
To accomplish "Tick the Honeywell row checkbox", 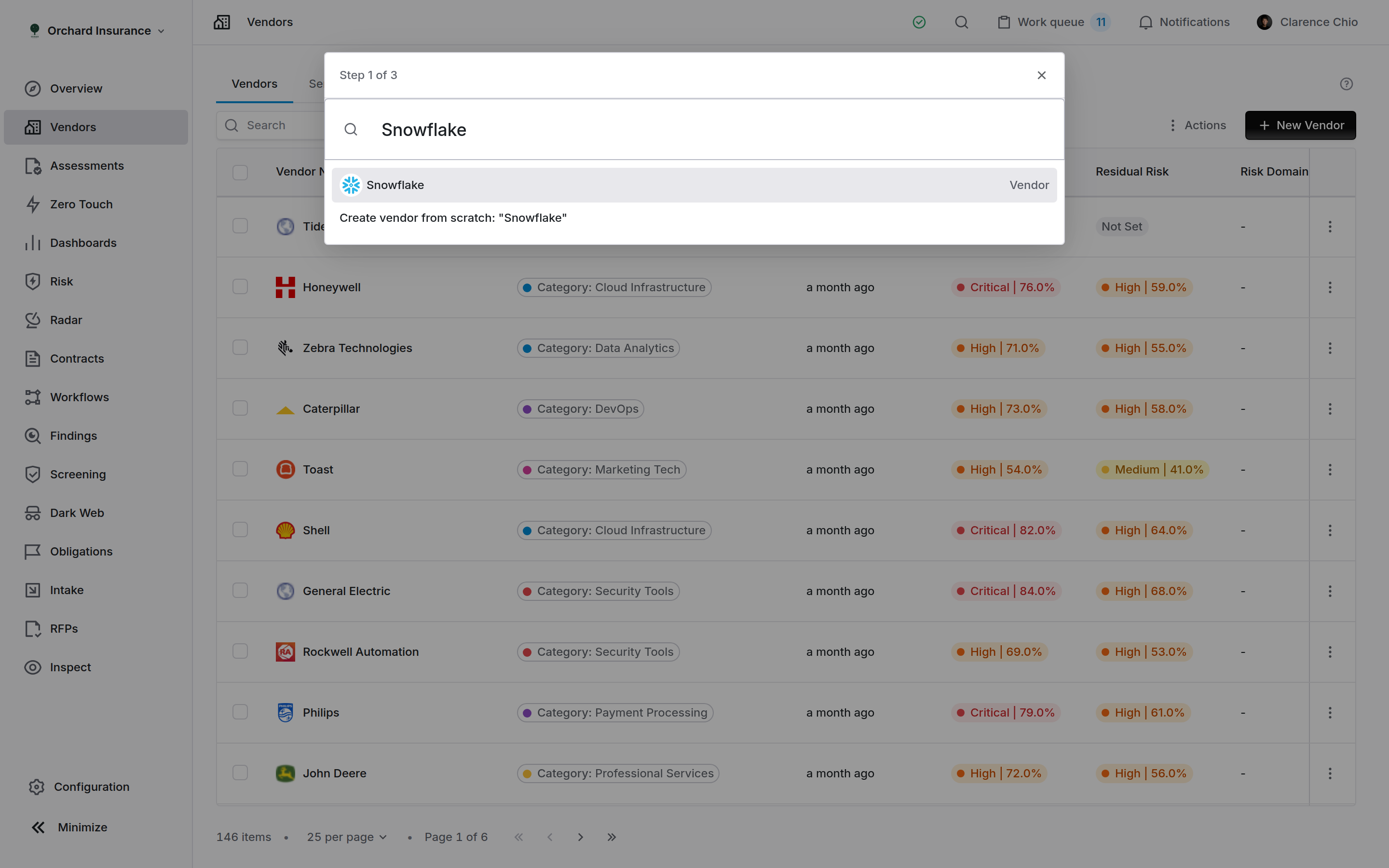I will [240, 287].
